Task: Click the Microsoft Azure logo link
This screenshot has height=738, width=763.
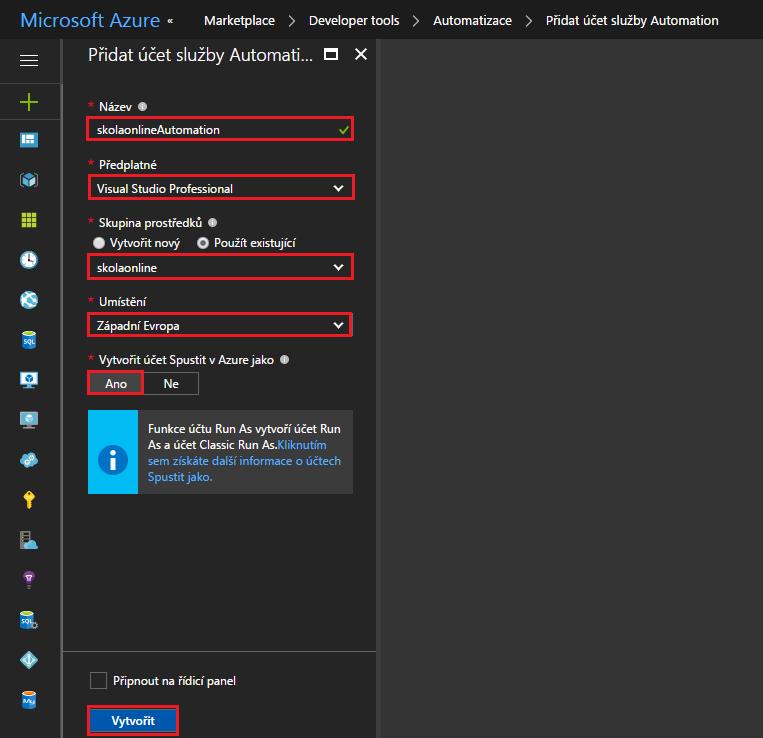Action: coord(90,20)
